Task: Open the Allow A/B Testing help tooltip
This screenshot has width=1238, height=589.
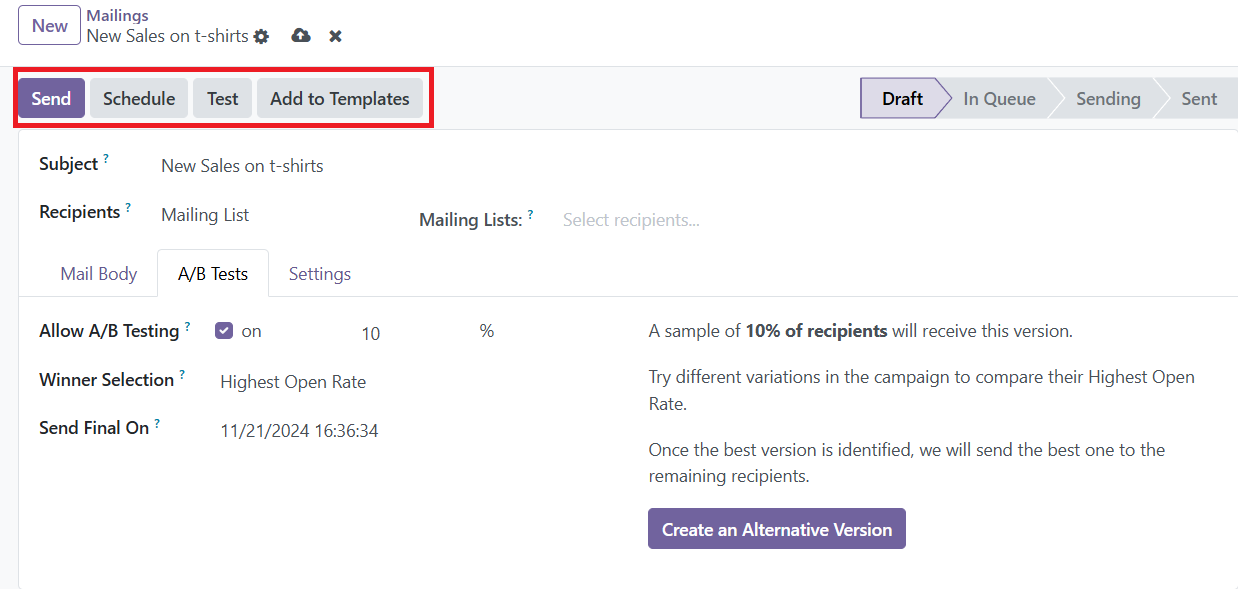Action: point(187,325)
